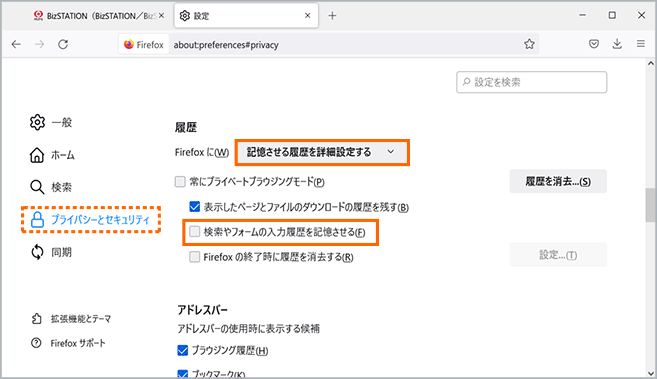Viewport: 657px width, 379px height.
Task: Uncheck 表示したページとファイルのダウンロードの履歴を残す
Action: tap(194, 206)
